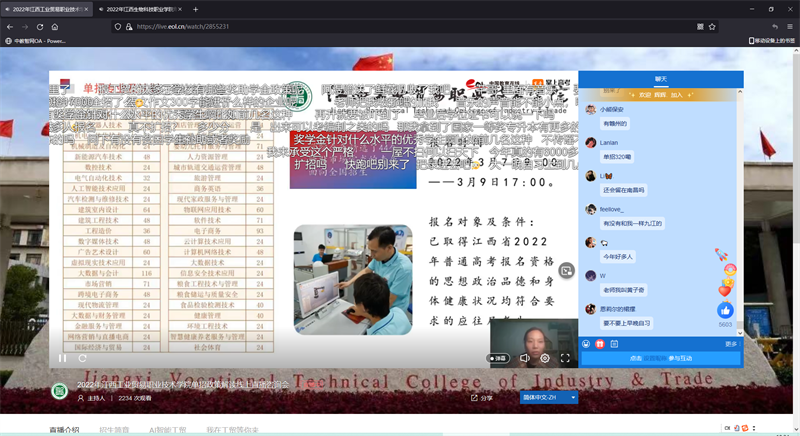Click the presenter webcam thumbnail
This screenshot has width=800, height=436.
[534, 343]
